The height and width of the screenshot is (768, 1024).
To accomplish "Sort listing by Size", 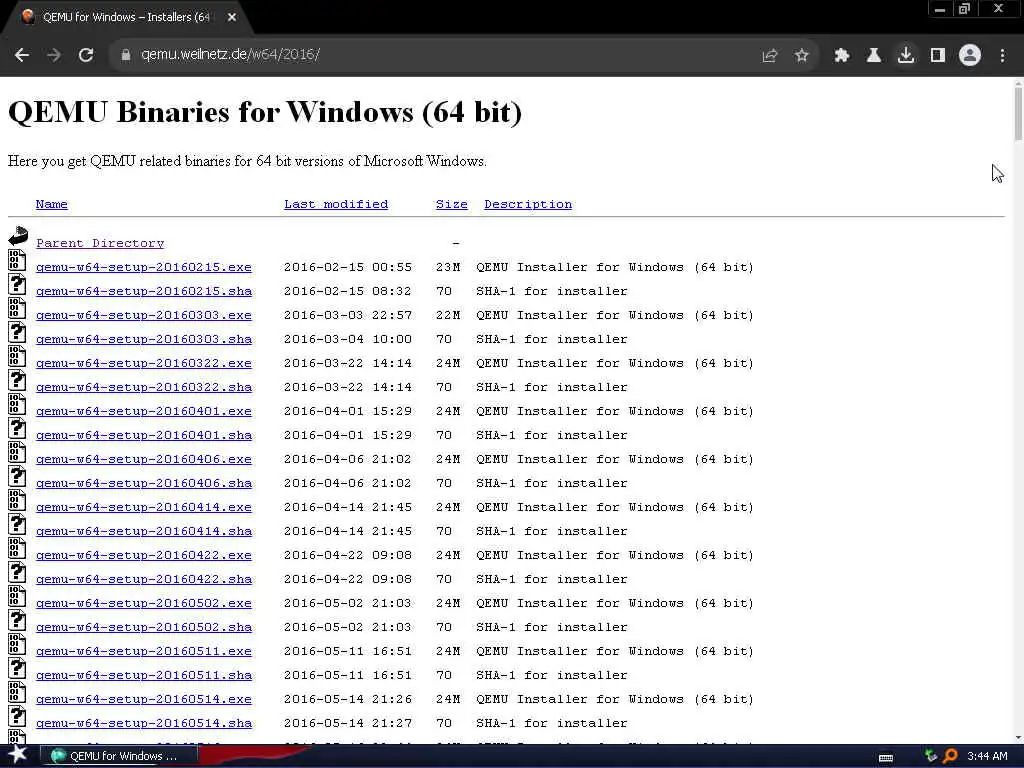I will (451, 204).
